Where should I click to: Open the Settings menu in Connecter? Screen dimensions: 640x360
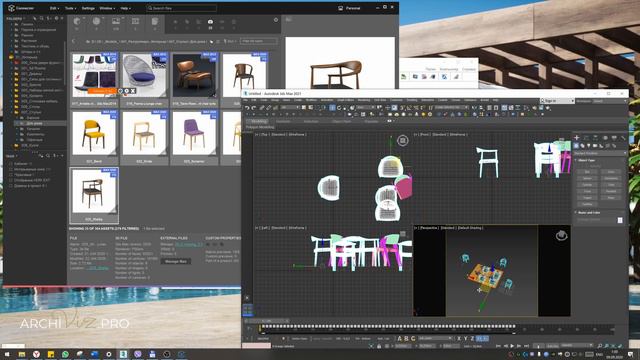(x=88, y=8)
